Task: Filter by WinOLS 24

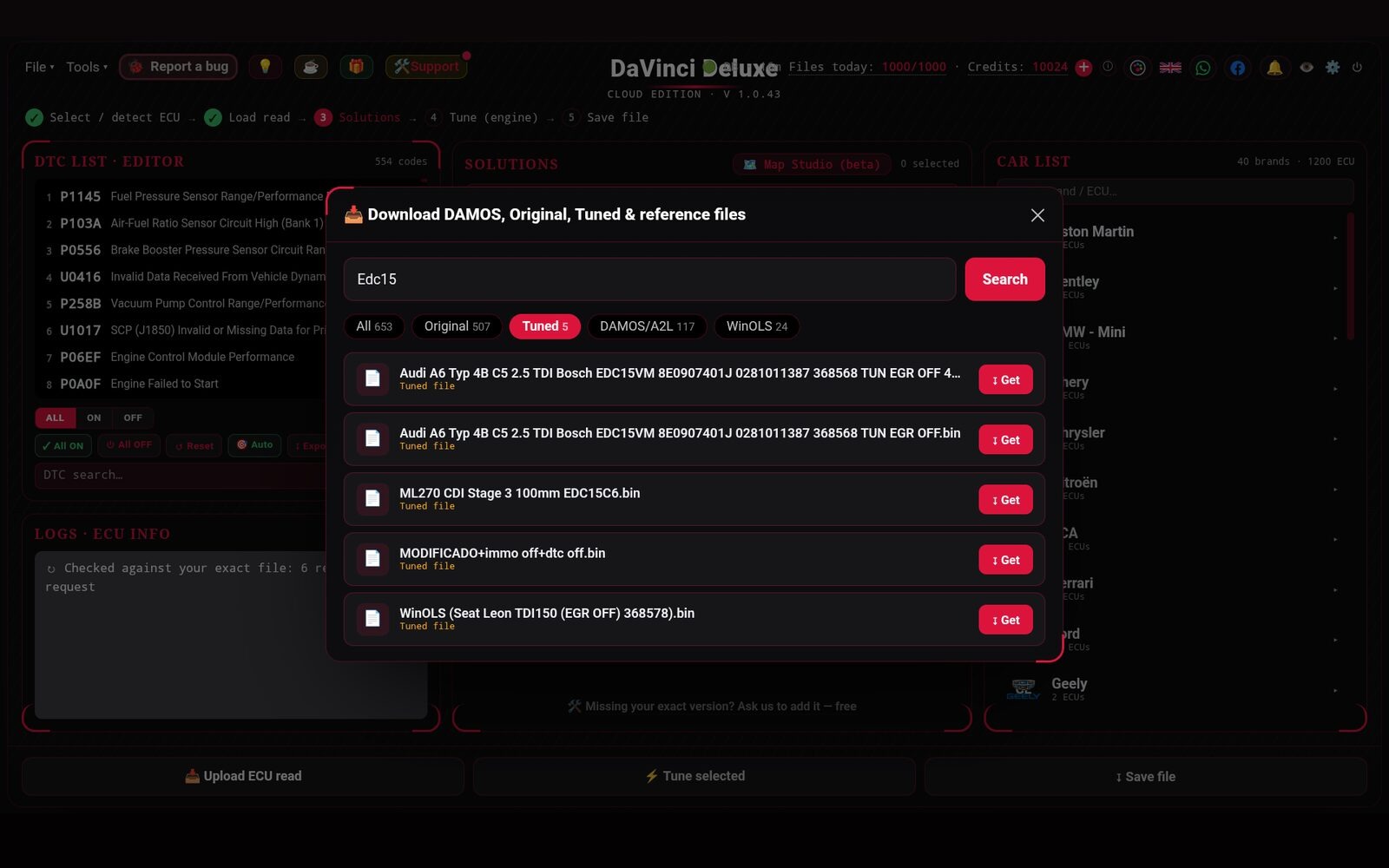Action: [x=757, y=326]
